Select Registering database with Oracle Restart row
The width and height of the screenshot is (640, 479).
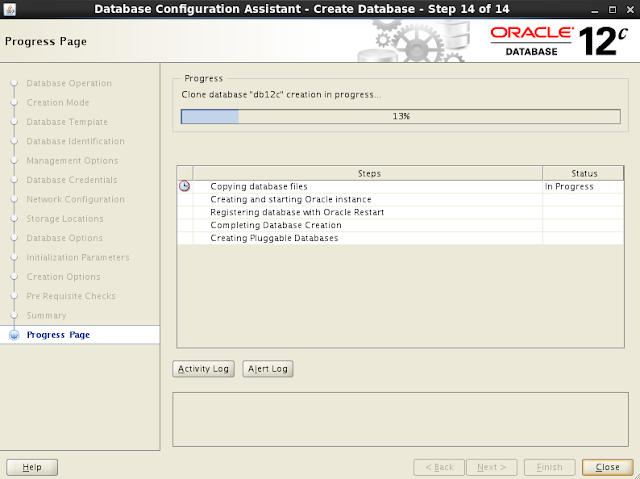(400, 212)
